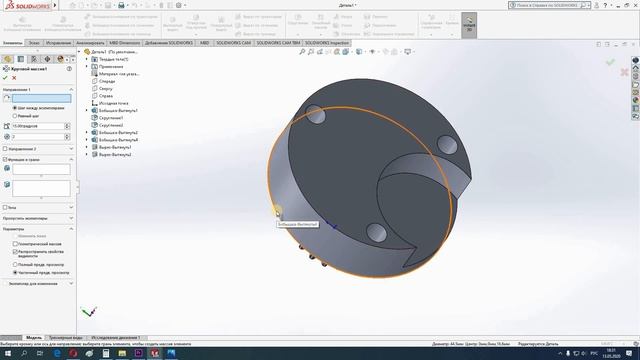Screen dimensions: 640x360
Task: Toggle the Instant 3D button
Action: click(469, 25)
